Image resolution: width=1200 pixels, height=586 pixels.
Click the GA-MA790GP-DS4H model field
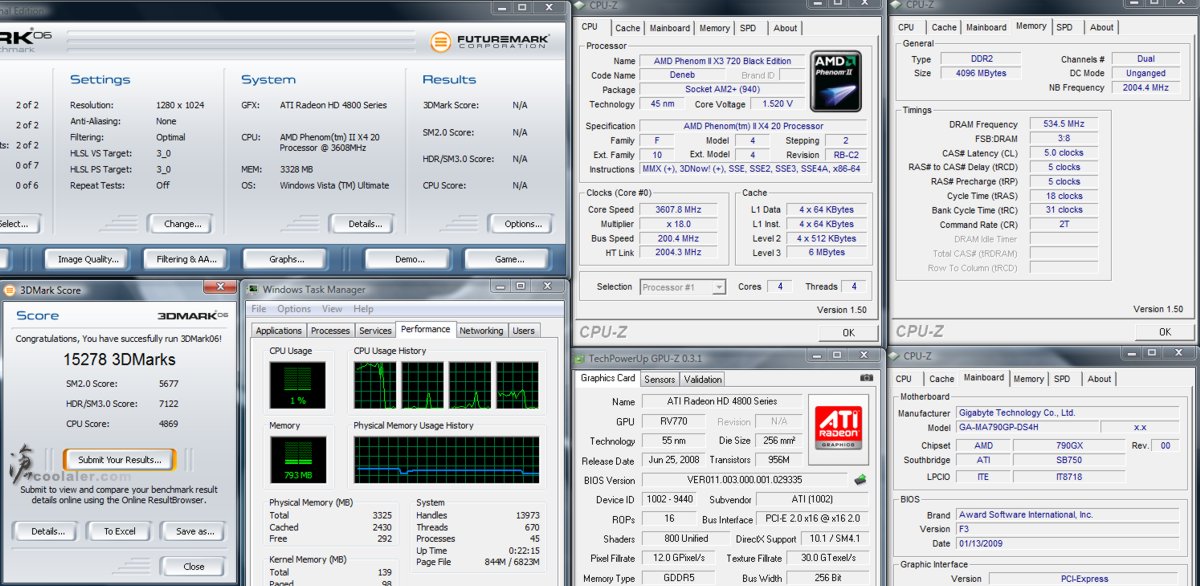[x=1026, y=427]
